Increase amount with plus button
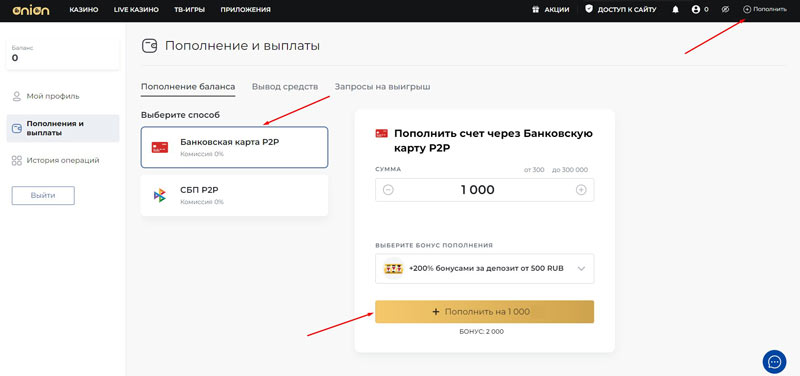The image size is (800, 376). tap(581, 190)
